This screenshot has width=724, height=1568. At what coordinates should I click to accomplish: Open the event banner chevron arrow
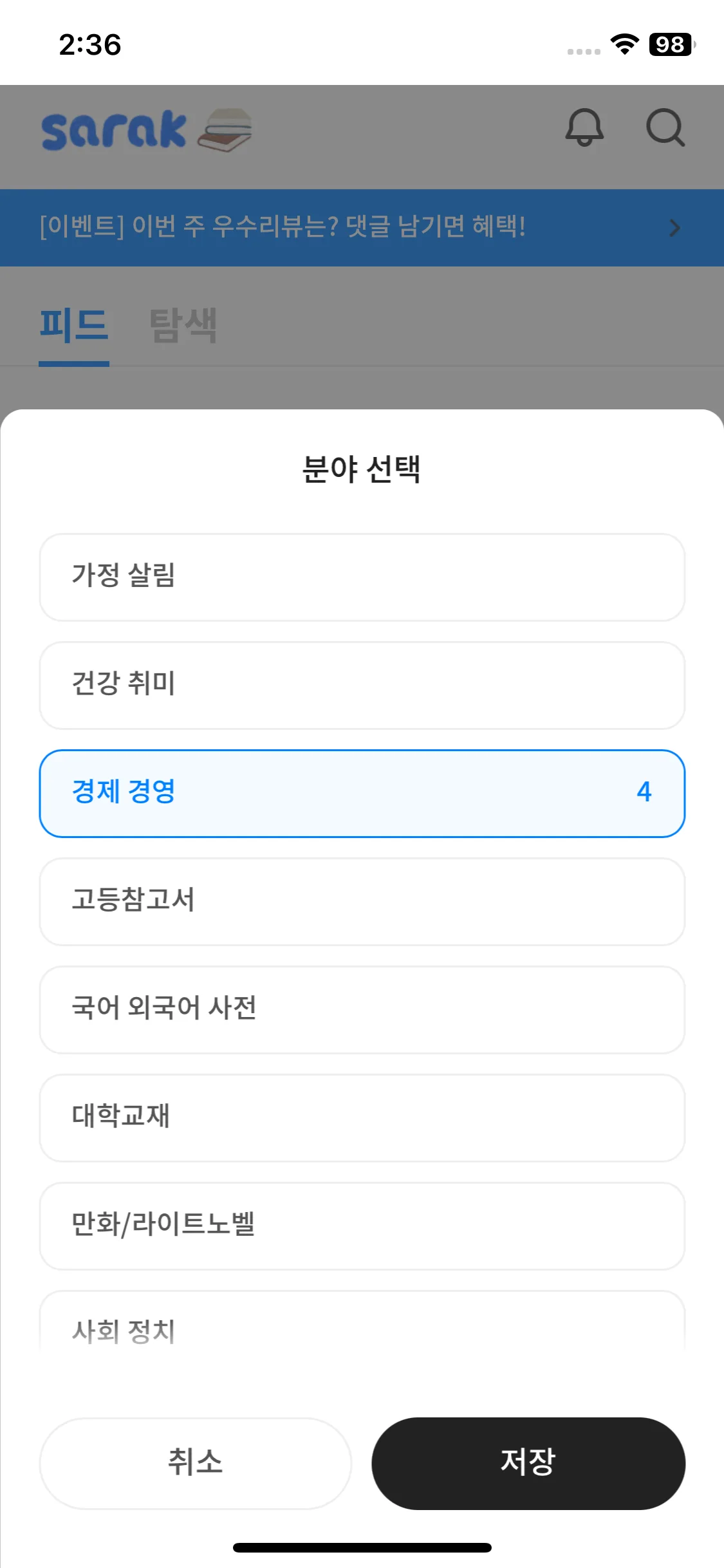[674, 228]
